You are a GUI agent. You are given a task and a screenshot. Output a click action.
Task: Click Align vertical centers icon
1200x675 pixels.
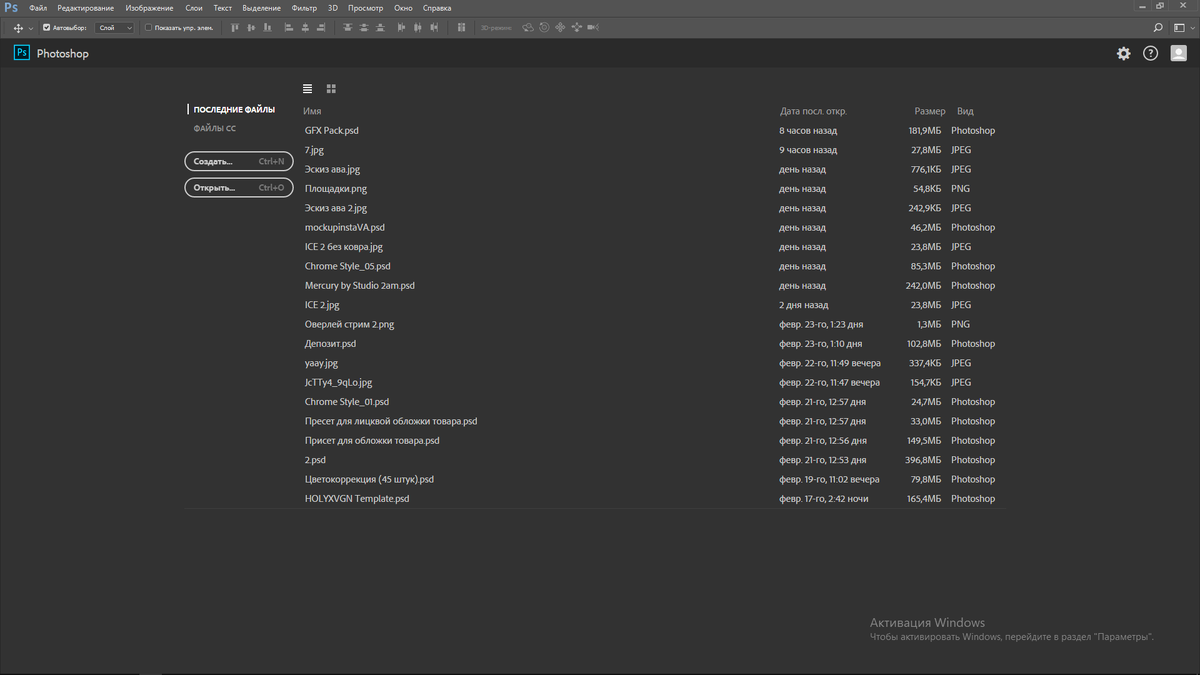tap(251, 28)
